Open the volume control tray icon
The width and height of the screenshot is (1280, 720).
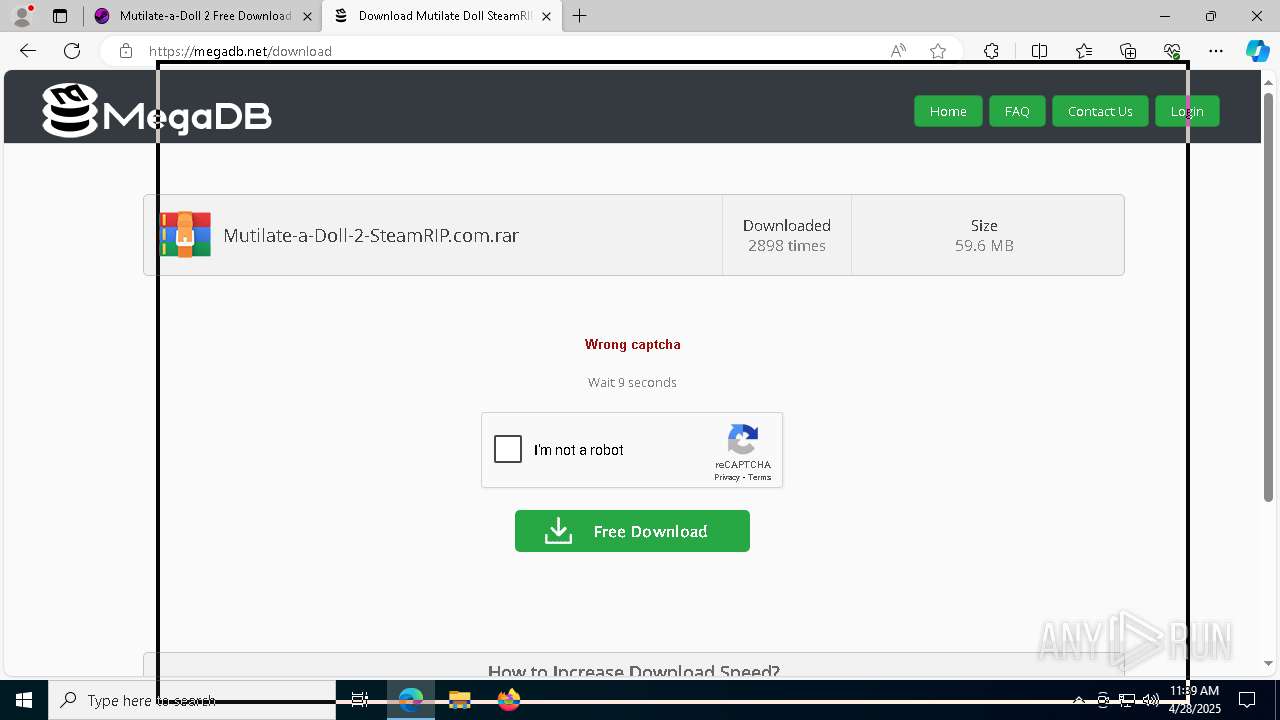[1151, 700]
